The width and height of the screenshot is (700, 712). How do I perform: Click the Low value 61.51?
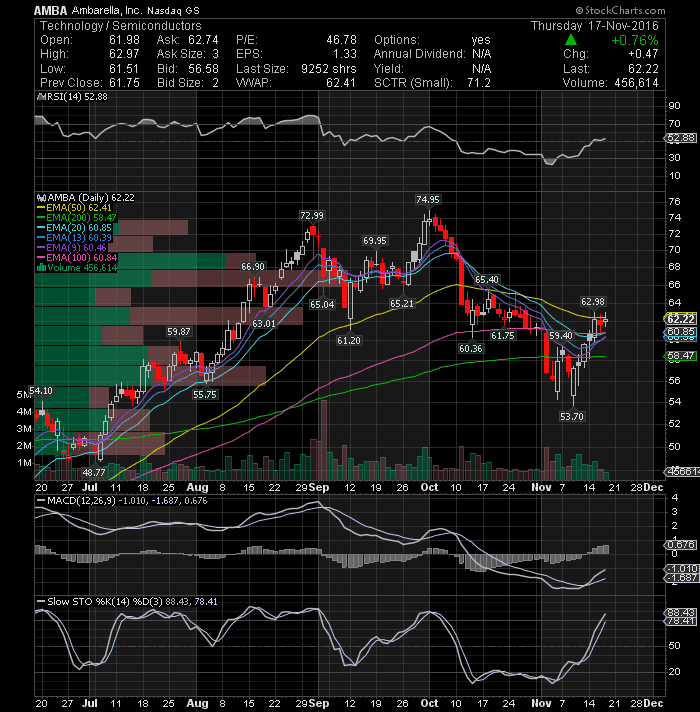(x=124, y=69)
